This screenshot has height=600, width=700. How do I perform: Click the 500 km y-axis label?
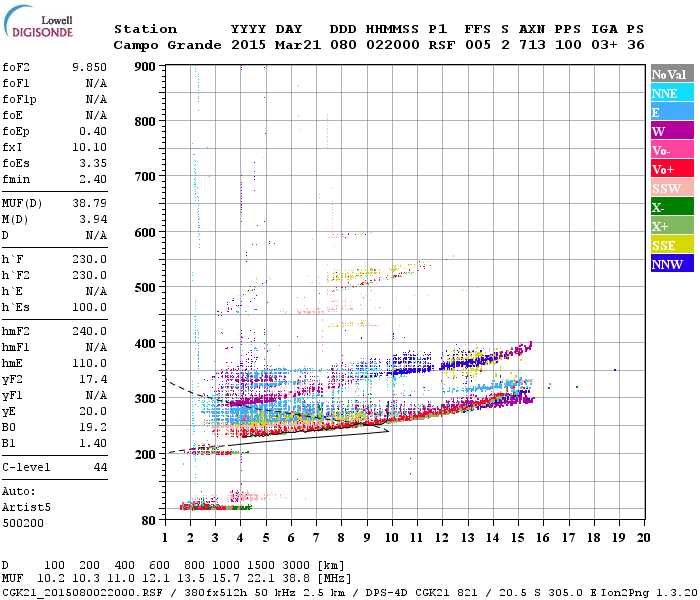click(145, 288)
